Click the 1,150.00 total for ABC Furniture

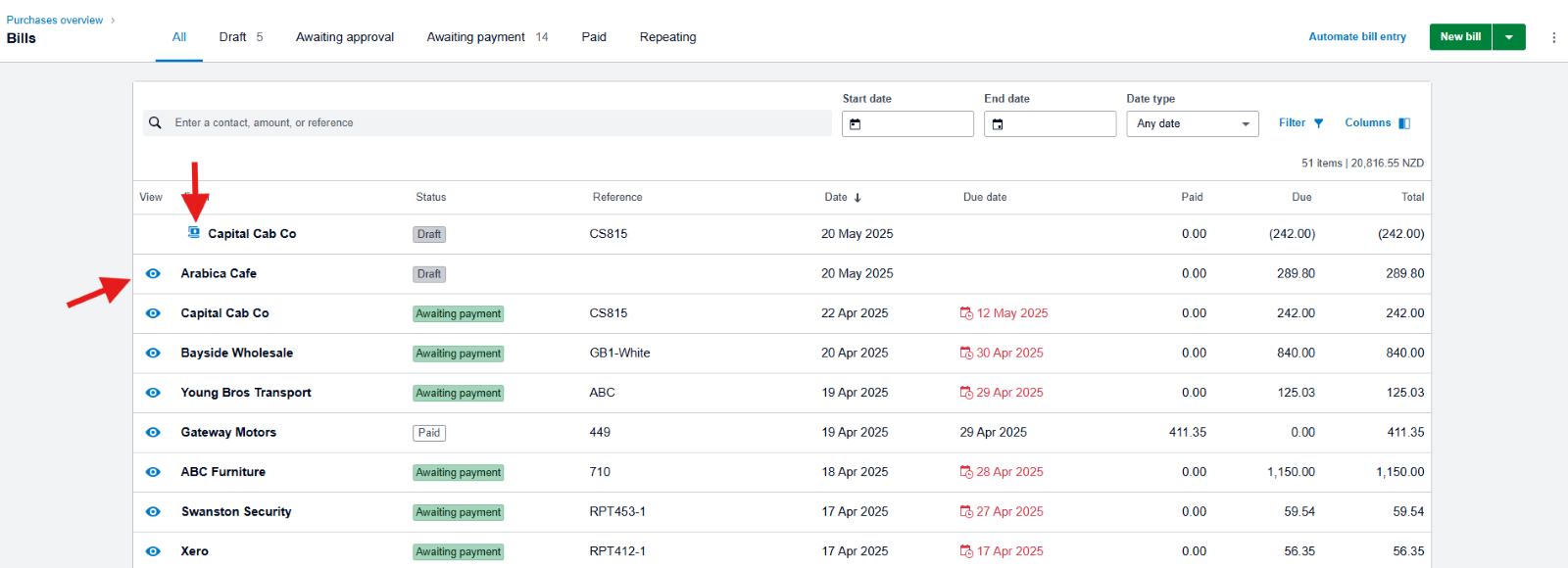[1399, 472]
